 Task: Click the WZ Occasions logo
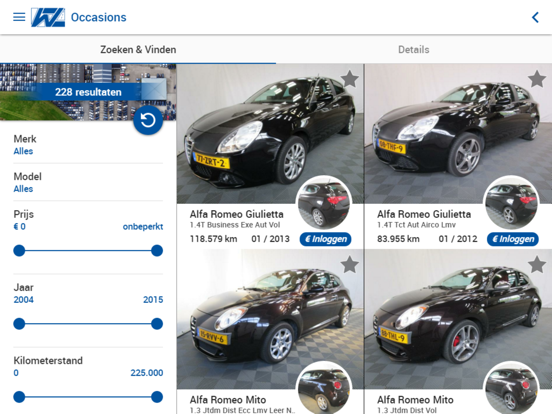[48, 17]
